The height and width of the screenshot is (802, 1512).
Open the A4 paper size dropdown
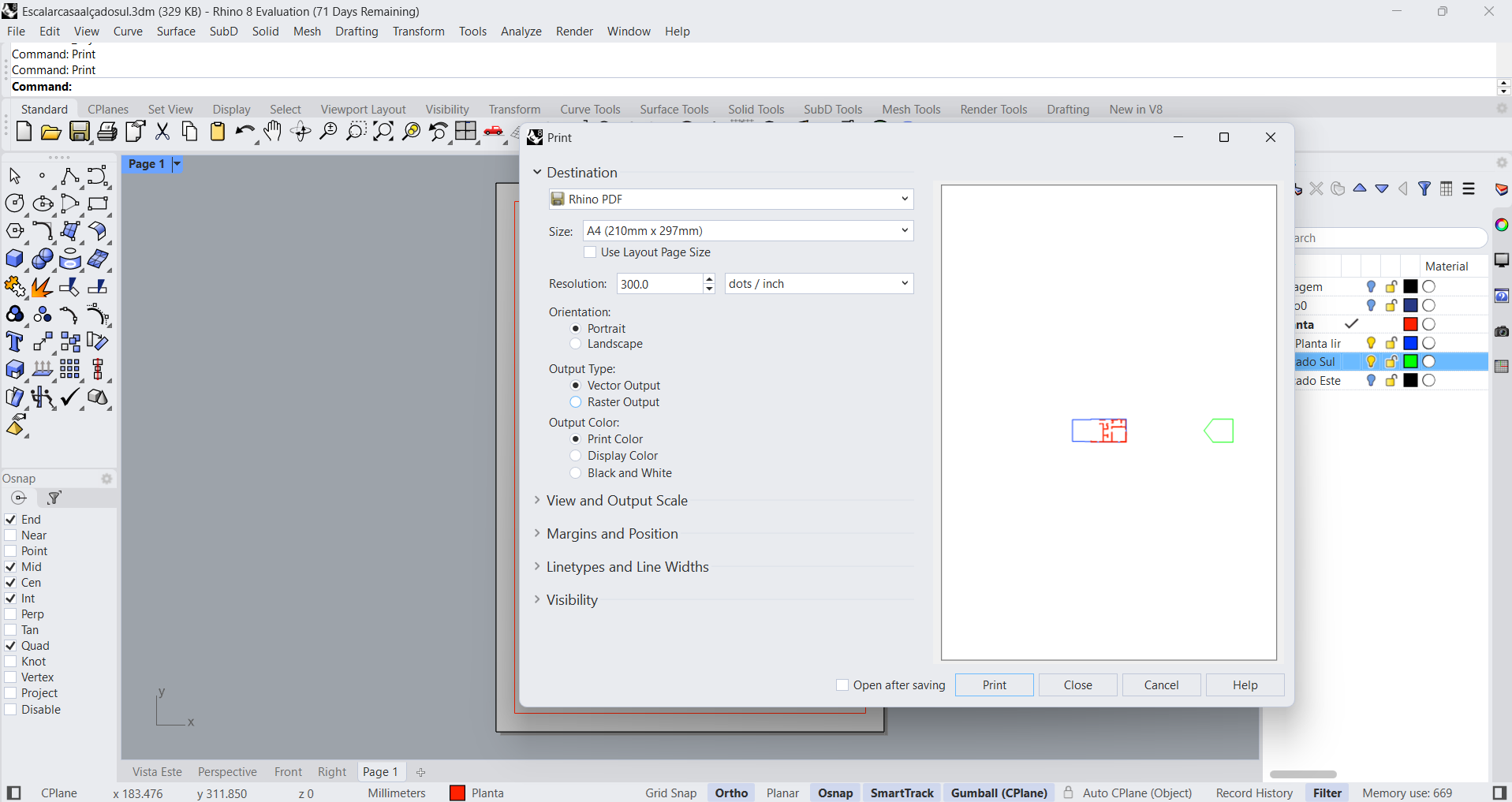point(747,231)
